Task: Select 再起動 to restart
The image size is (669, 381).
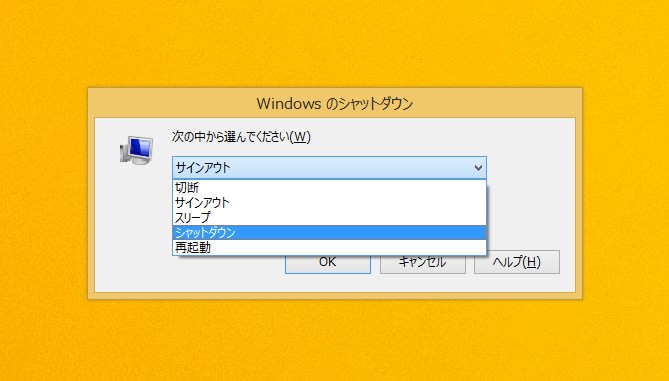Action: tap(329, 247)
